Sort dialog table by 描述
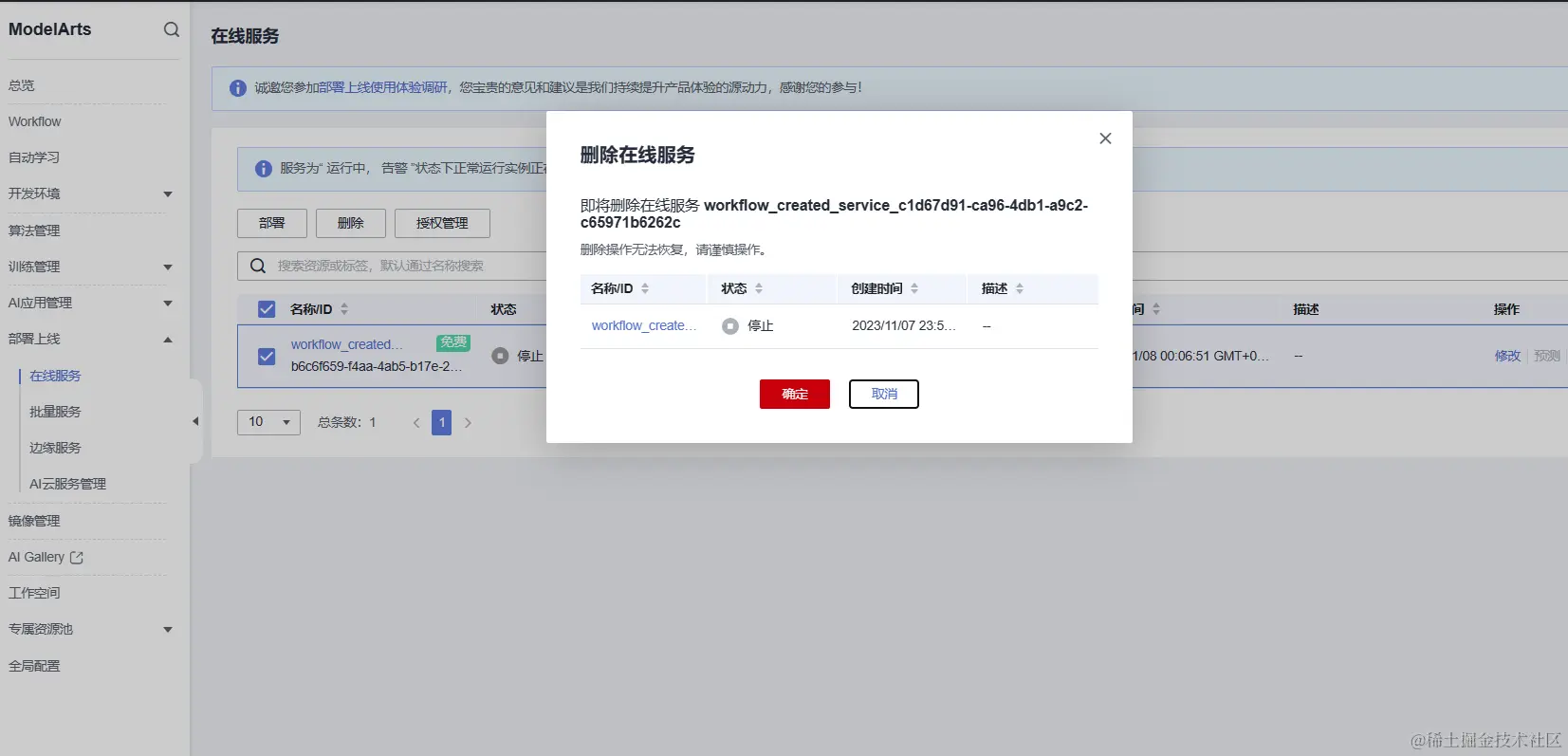The image size is (1568, 756). [x=1020, y=288]
